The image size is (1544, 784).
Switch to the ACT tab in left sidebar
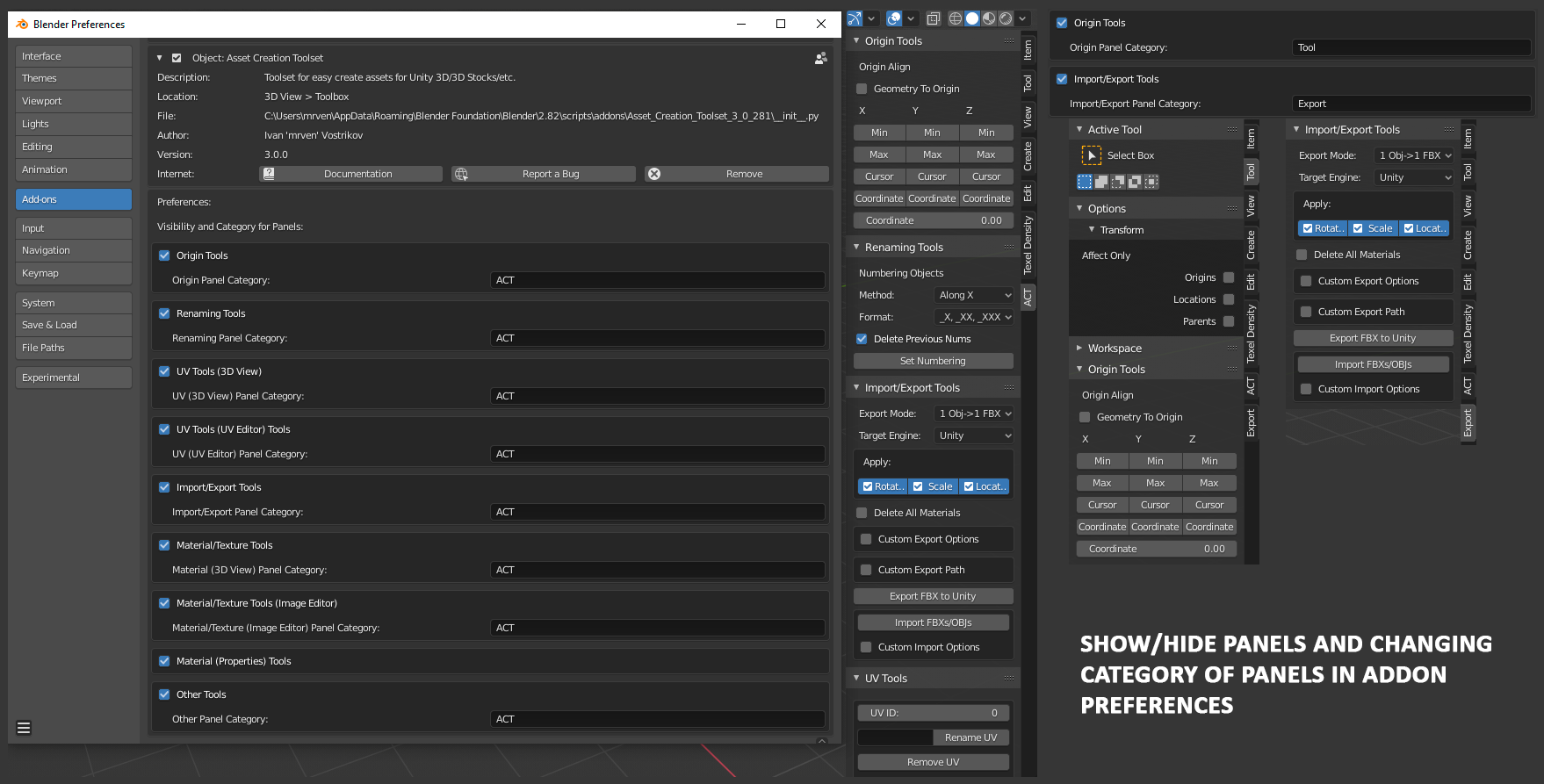click(x=1028, y=298)
